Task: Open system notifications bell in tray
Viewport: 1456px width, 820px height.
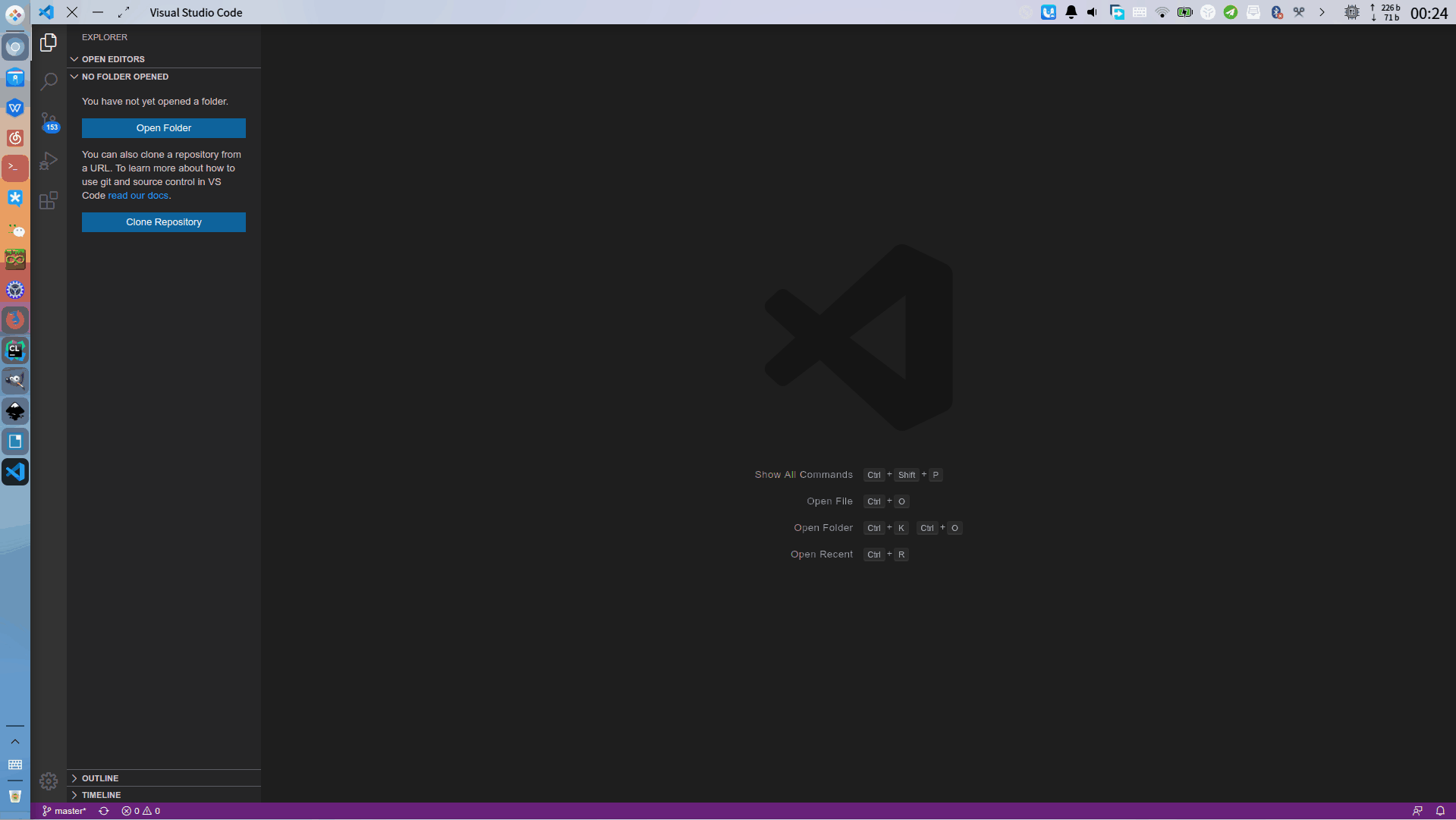Action: point(1071,12)
